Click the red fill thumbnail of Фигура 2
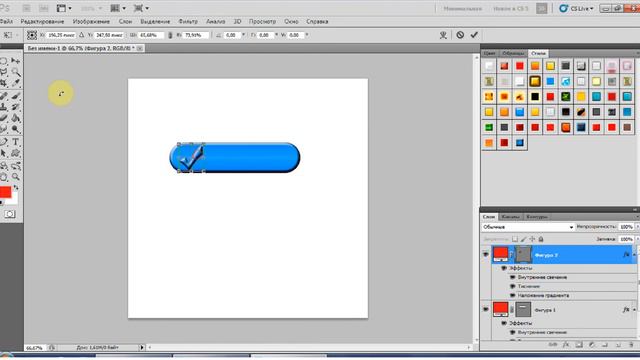This screenshot has height=360, width=640. (x=500, y=253)
